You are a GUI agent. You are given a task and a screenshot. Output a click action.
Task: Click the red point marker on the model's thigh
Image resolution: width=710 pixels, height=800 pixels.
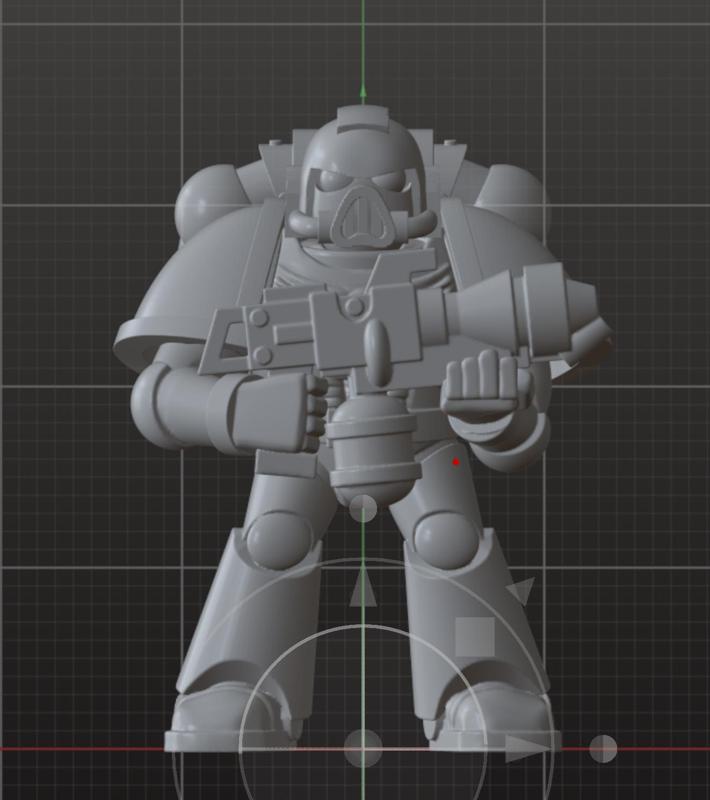coord(456,462)
